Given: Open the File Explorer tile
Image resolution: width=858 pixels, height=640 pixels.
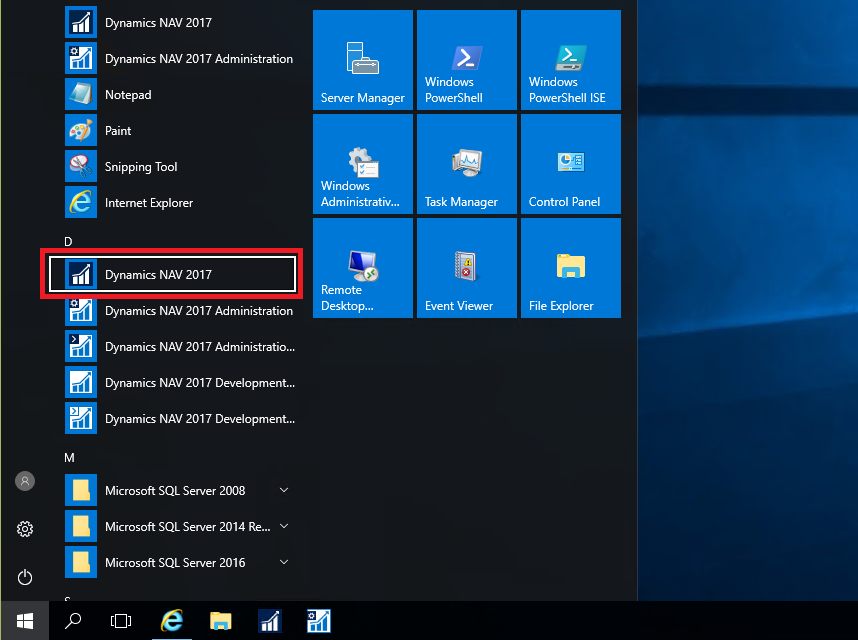Looking at the screenshot, I should pyautogui.click(x=571, y=267).
